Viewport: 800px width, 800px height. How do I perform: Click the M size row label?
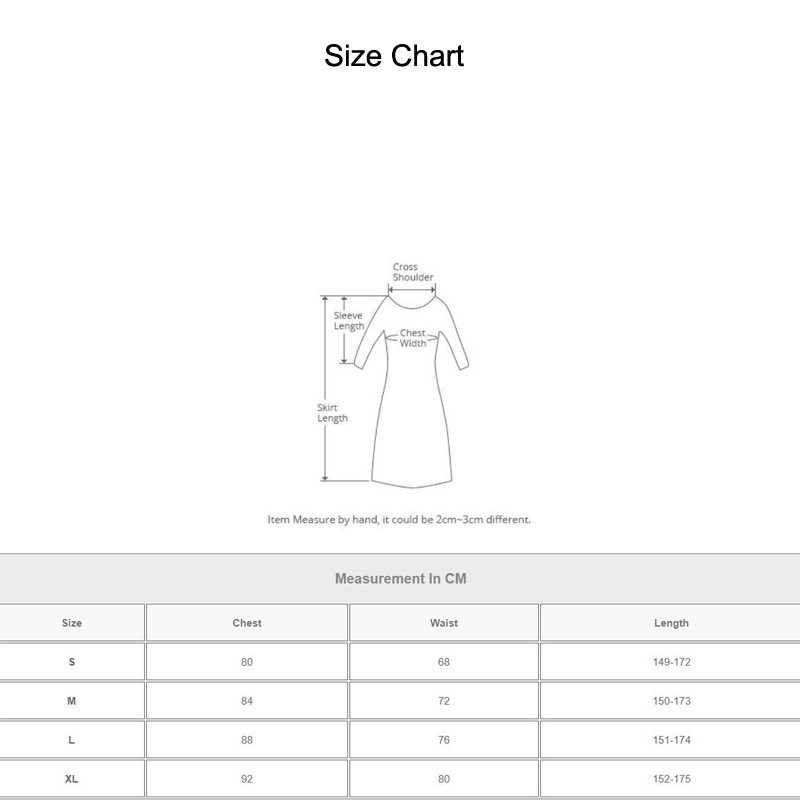coord(72,700)
